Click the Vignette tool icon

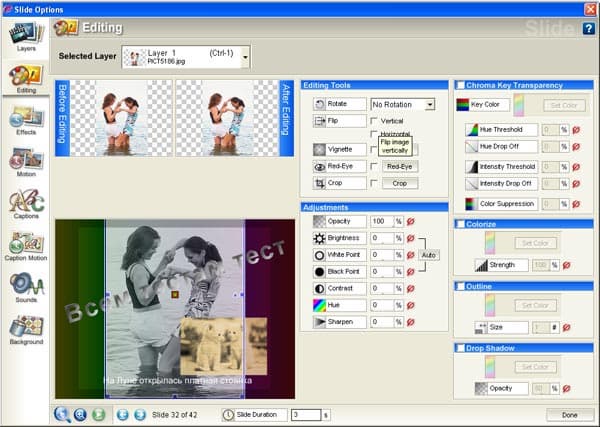click(x=319, y=149)
